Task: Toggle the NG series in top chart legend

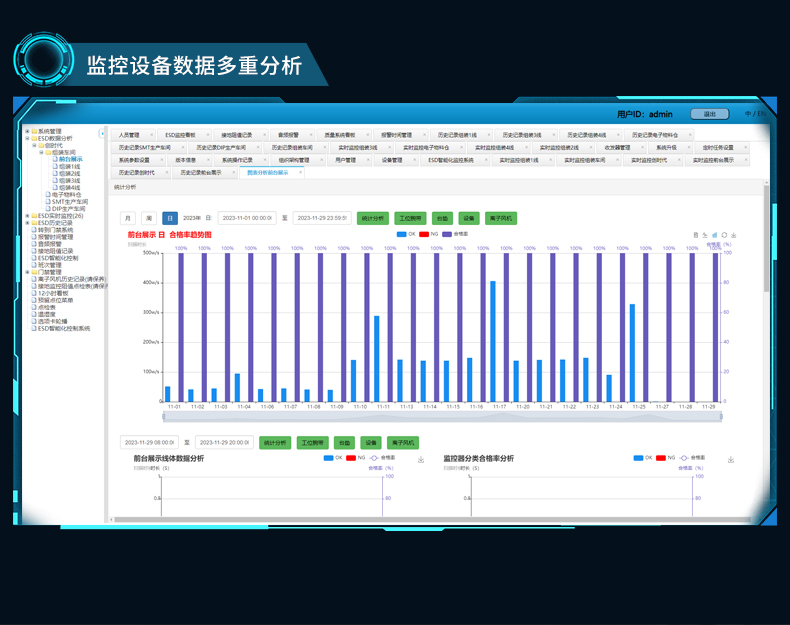Action: click(x=429, y=233)
